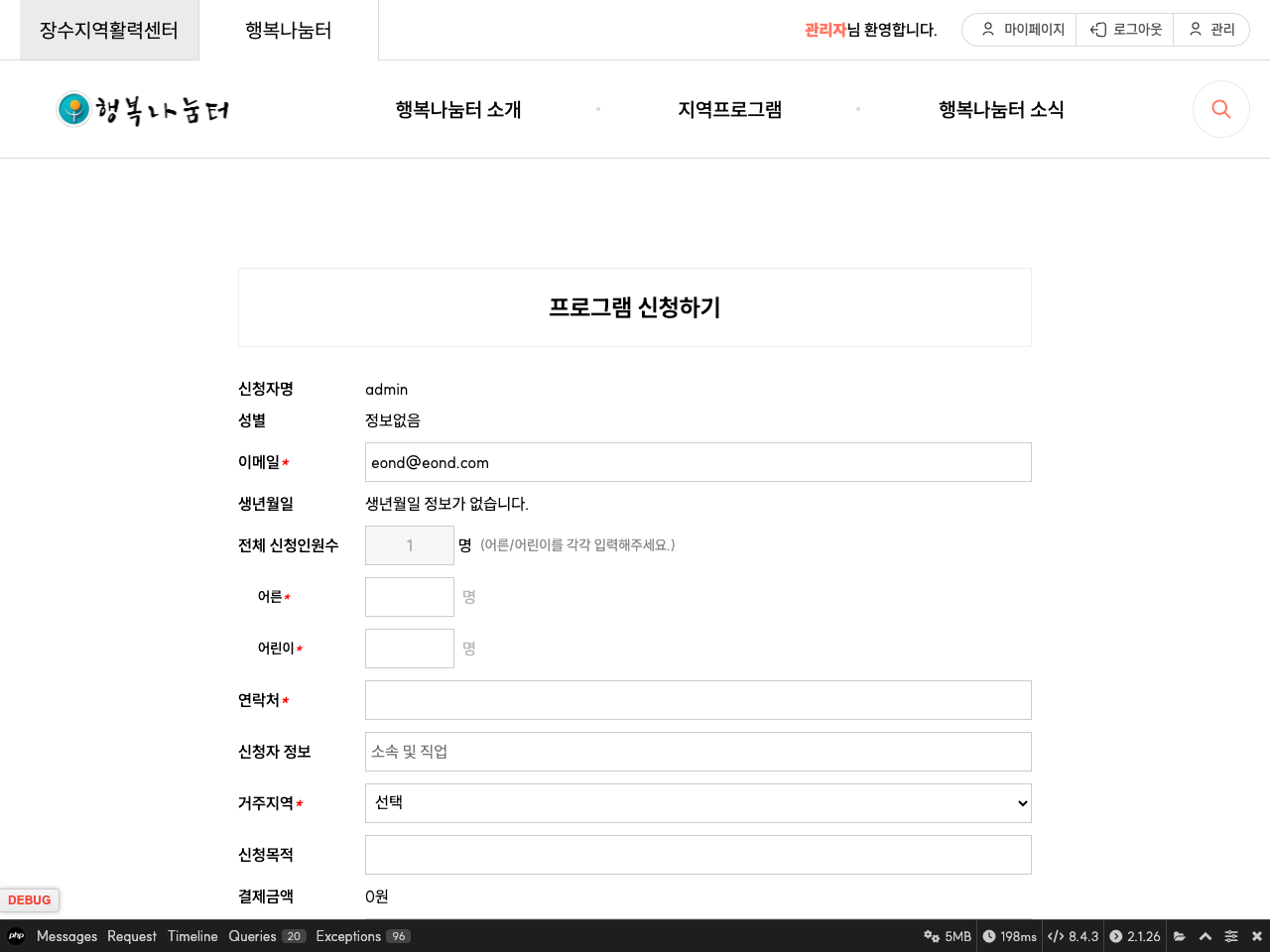This screenshot has width=1270, height=952.
Task: Open debugbar settings sliders icon
Action: pyautogui.click(x=1231, y=936)
